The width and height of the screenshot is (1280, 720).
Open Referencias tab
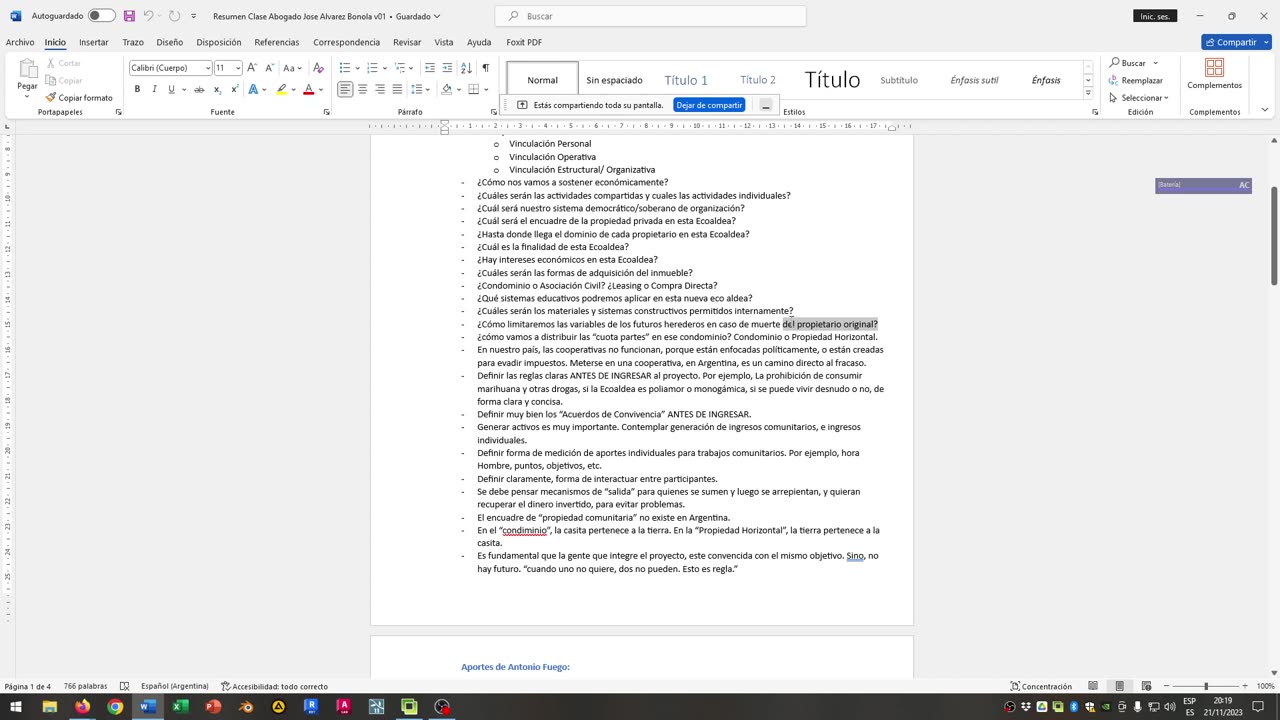pyautogui.click(x=277, y=42)
